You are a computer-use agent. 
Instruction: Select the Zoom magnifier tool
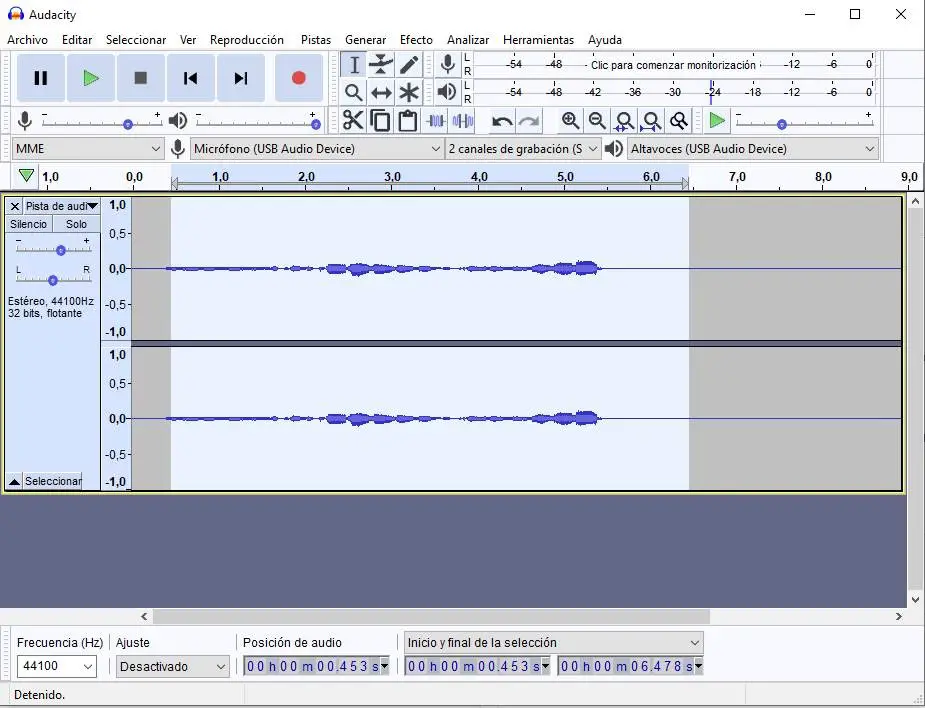[354, 93]
